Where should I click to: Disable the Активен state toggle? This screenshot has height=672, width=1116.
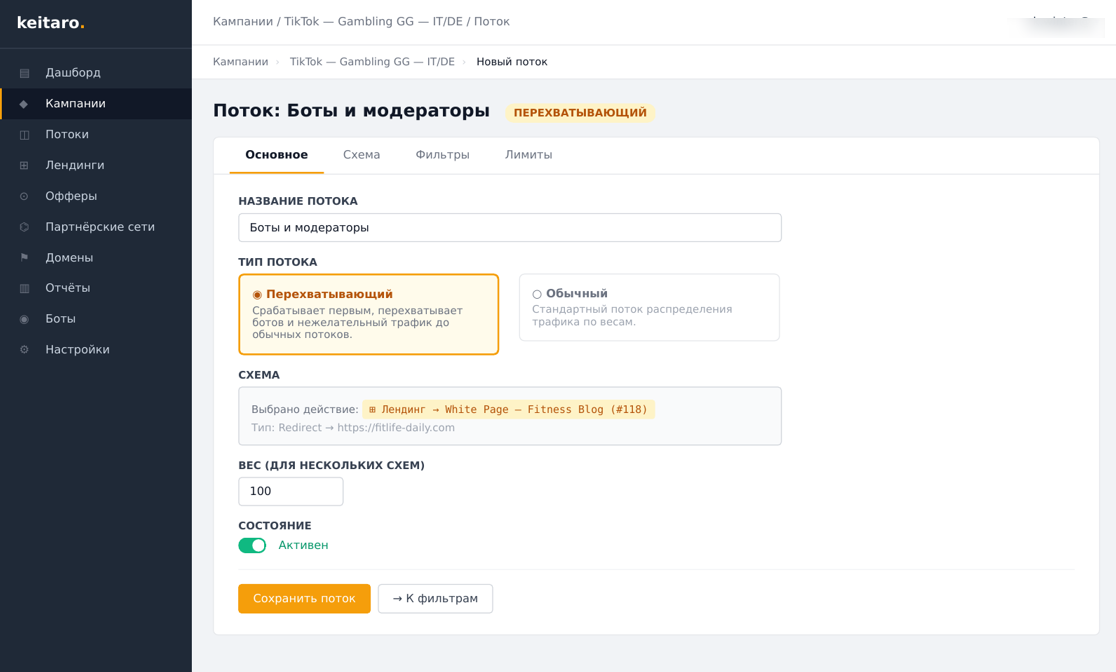(252, 545)
